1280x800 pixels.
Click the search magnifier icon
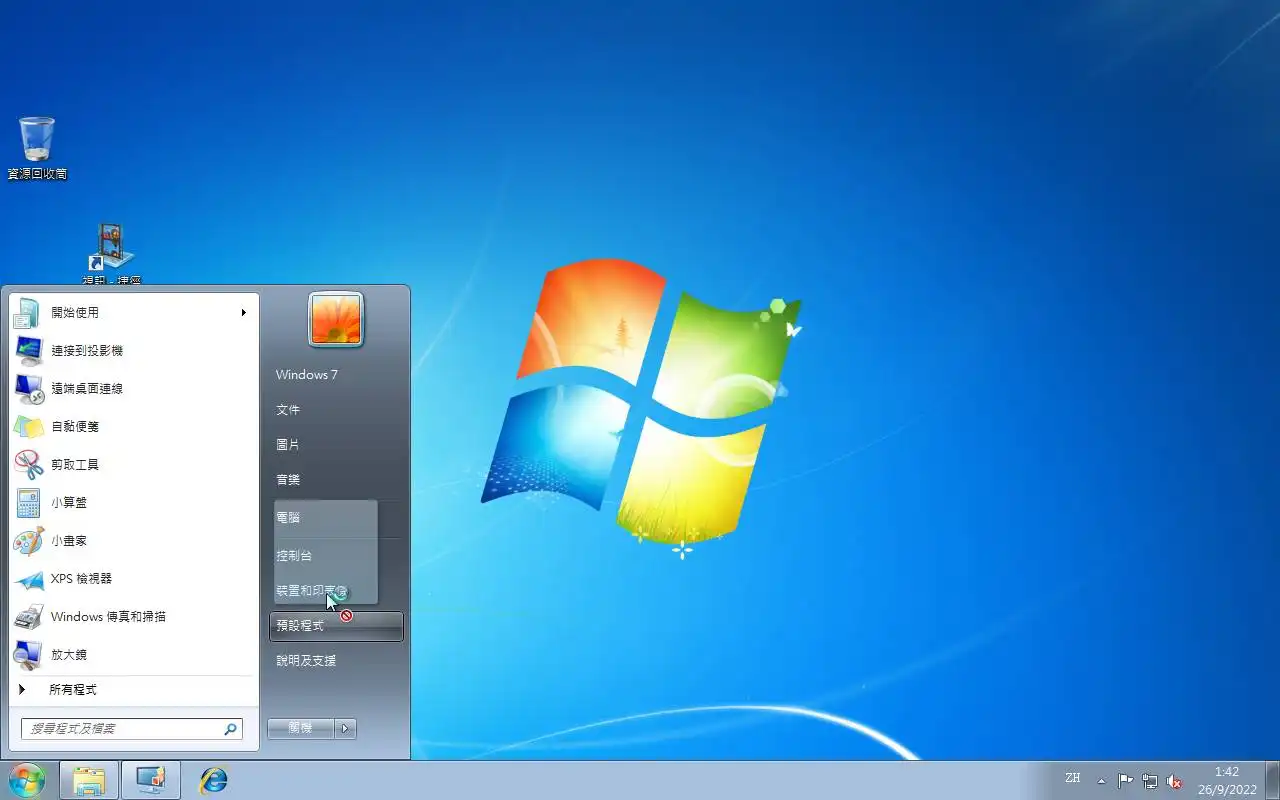230,729
